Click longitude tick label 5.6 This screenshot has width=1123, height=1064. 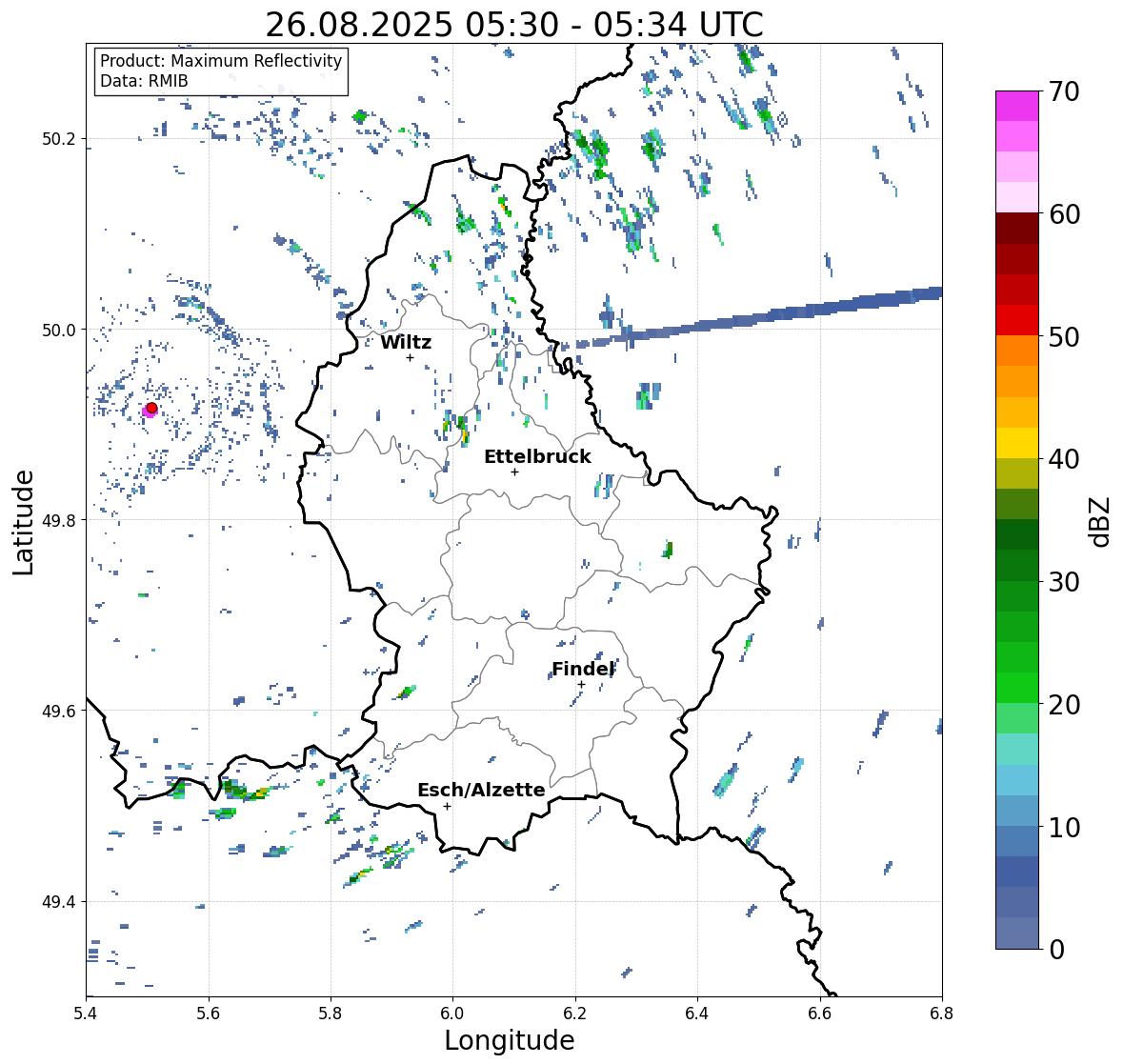point(209,1014)
